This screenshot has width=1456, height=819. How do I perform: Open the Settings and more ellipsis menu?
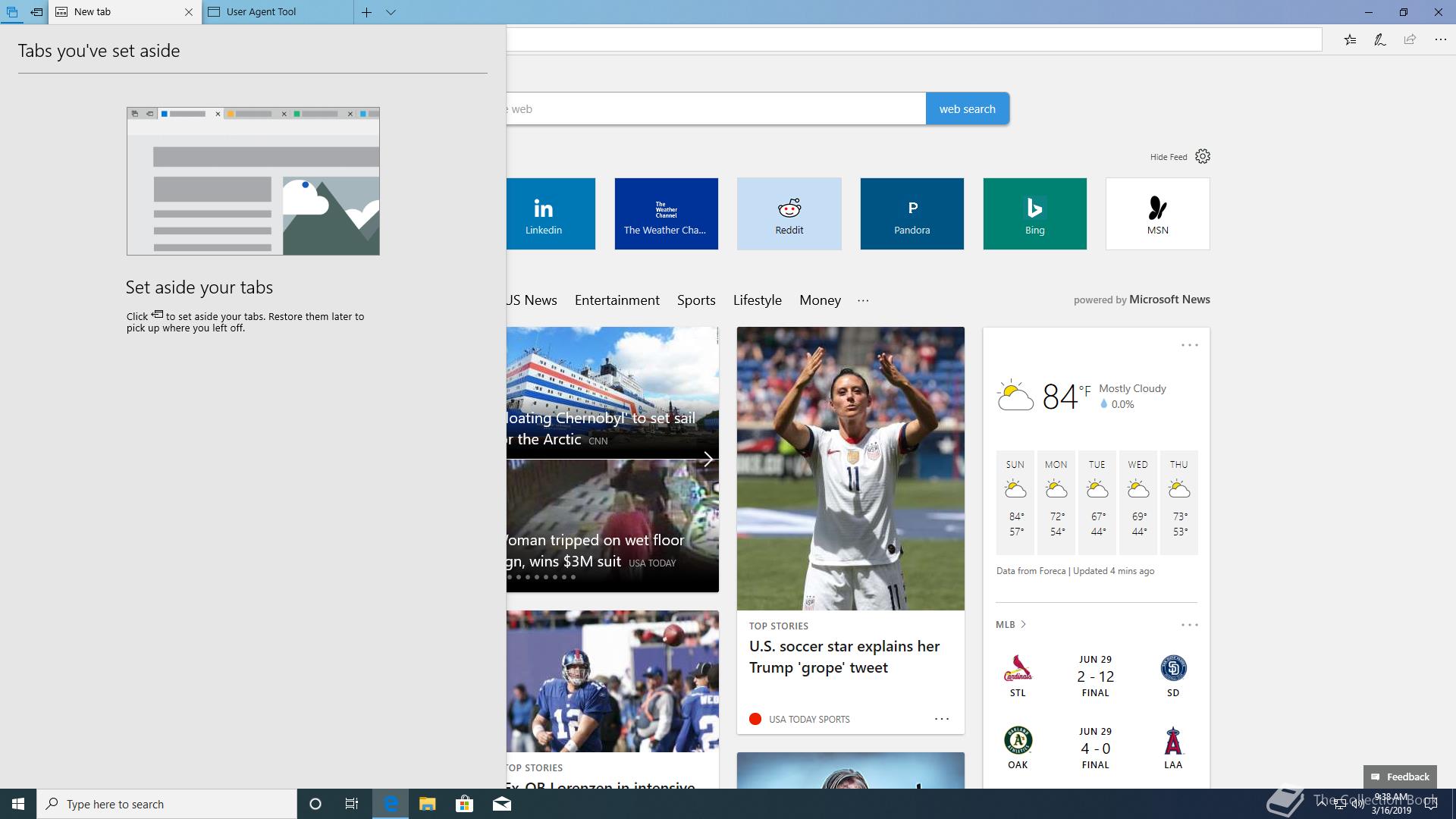(x=1440, y=39)
